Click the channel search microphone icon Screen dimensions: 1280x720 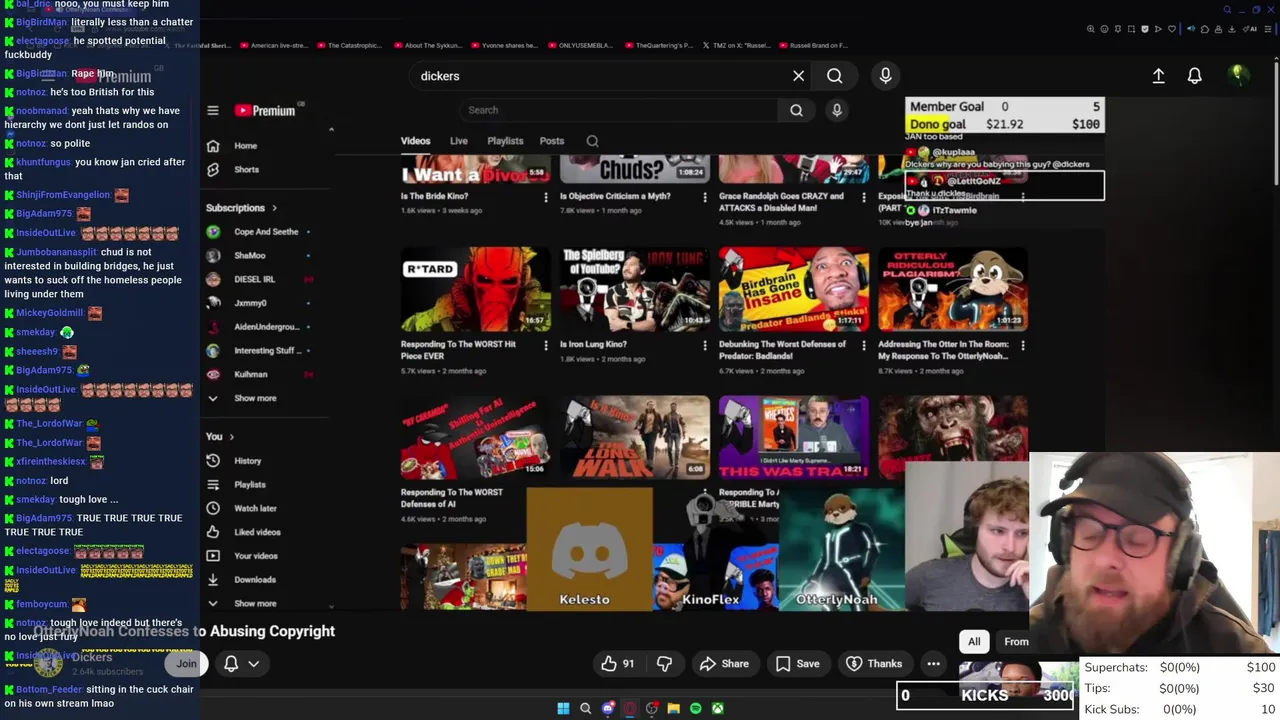837,110
